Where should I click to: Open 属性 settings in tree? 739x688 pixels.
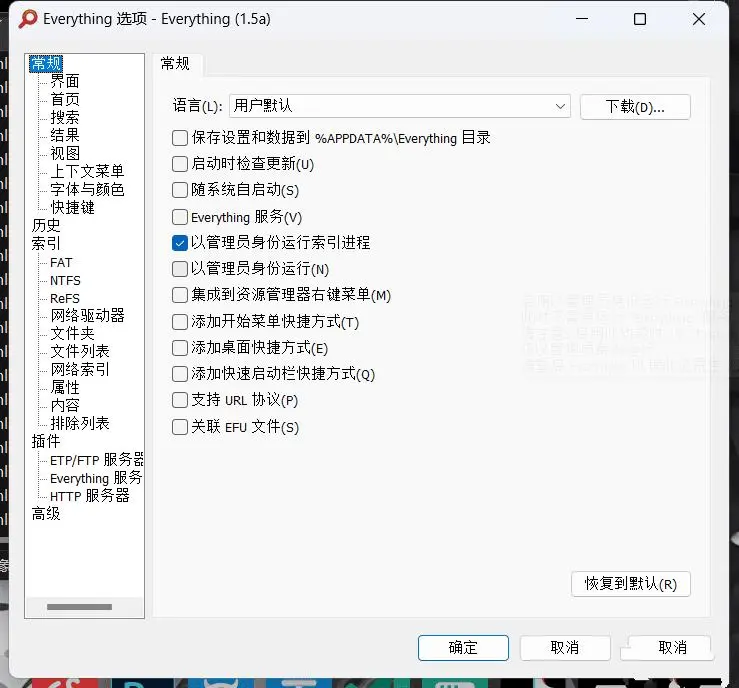coord(65,387)
